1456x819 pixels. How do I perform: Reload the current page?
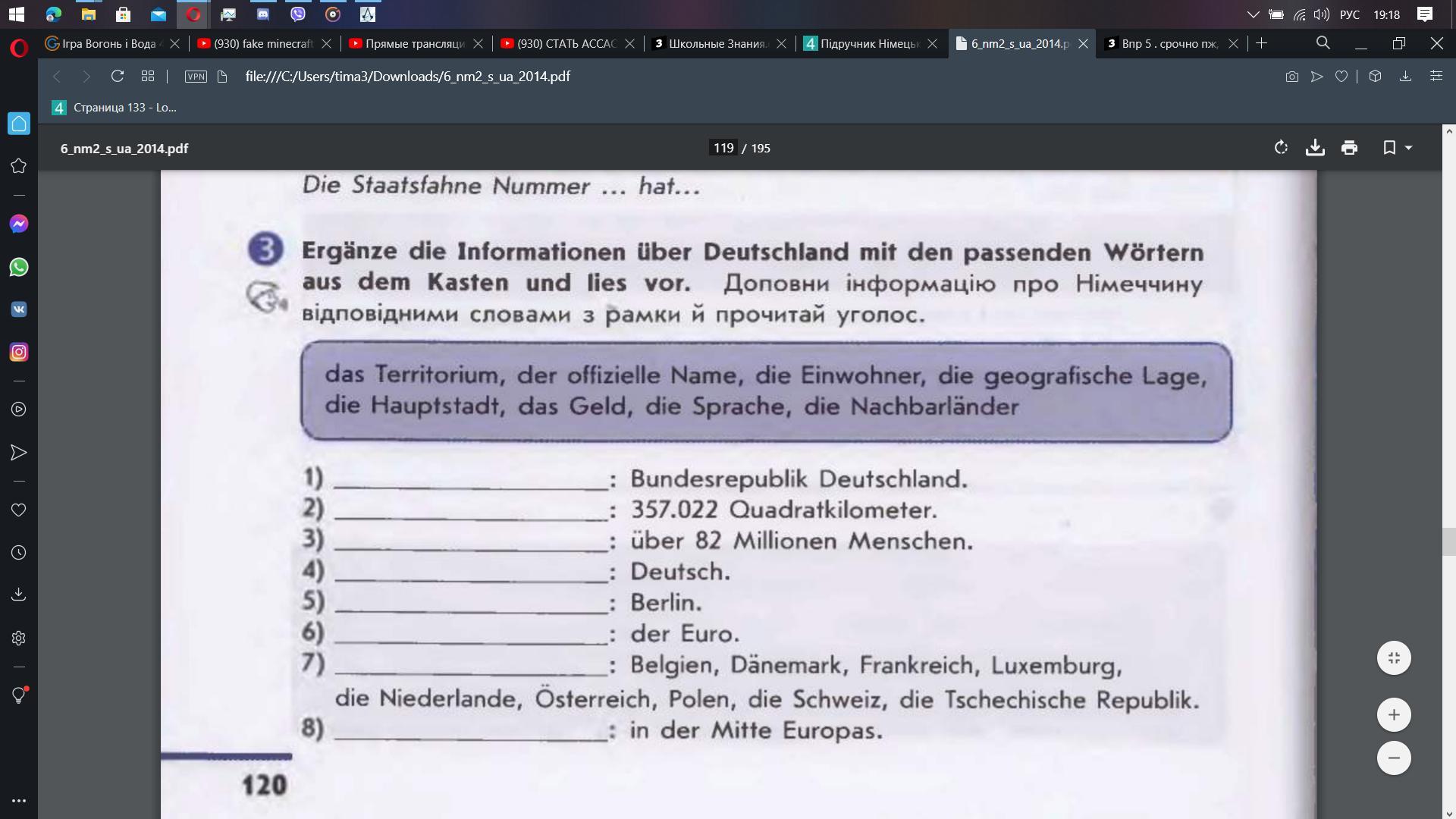117,77
